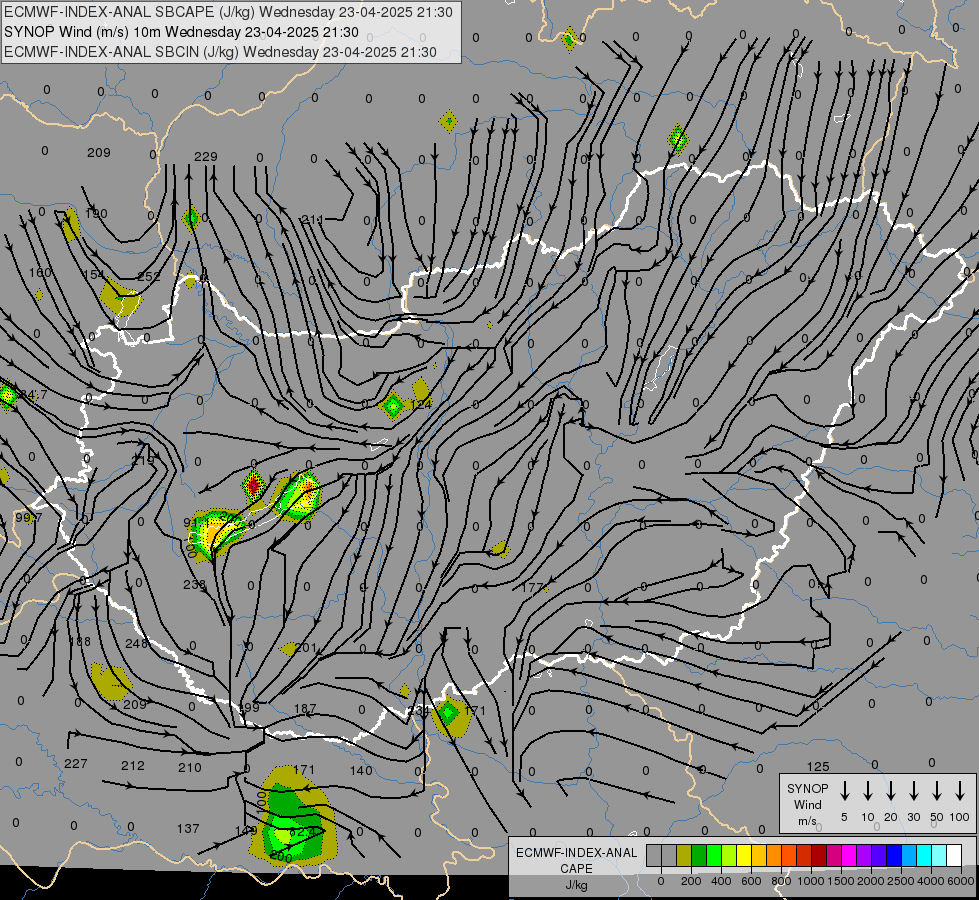Click the map value 201
The height and width of the screenshot is (900, 979).
click(x=306, y=648)
